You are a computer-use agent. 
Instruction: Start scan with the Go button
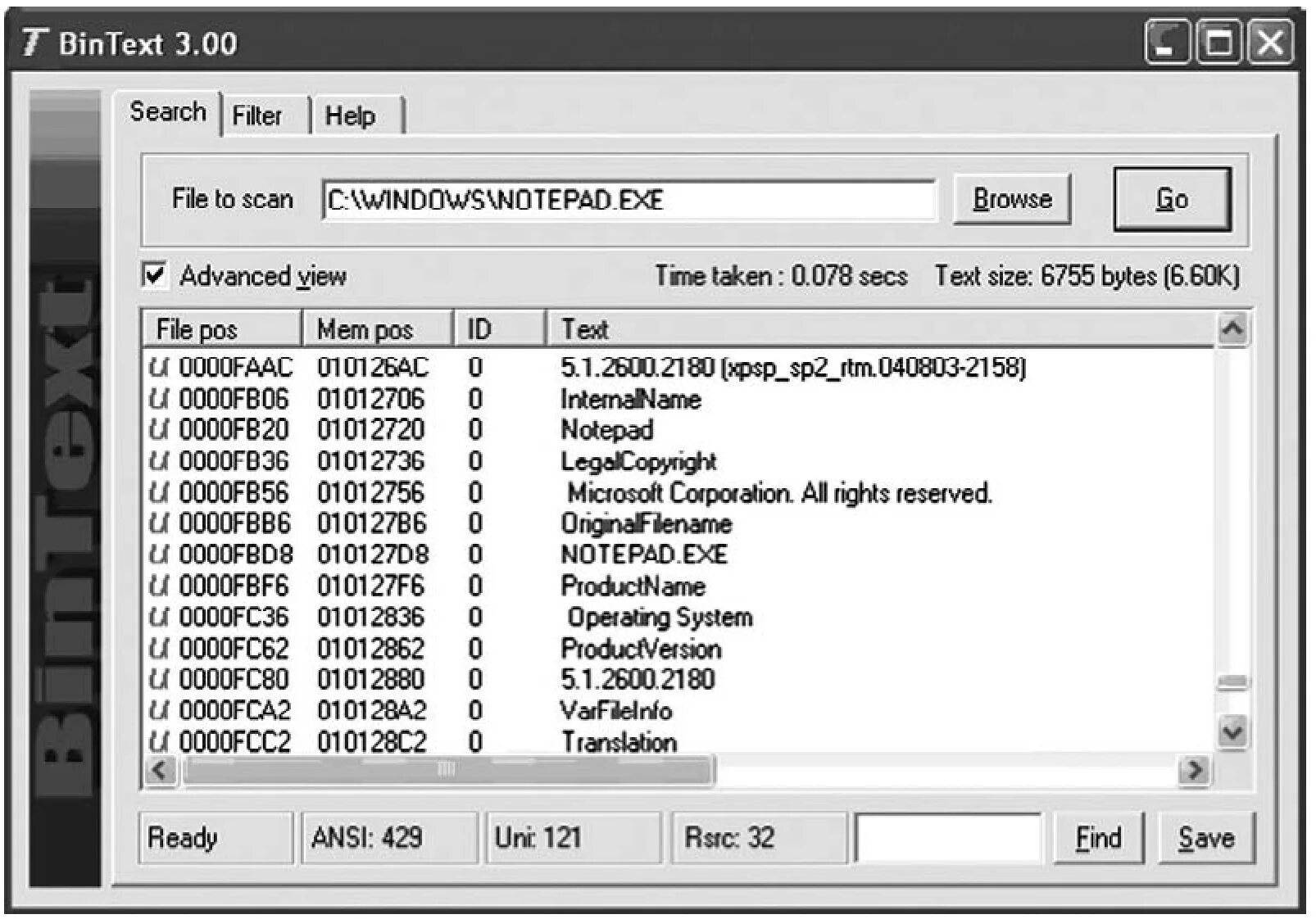click(x=1172, y=199)
